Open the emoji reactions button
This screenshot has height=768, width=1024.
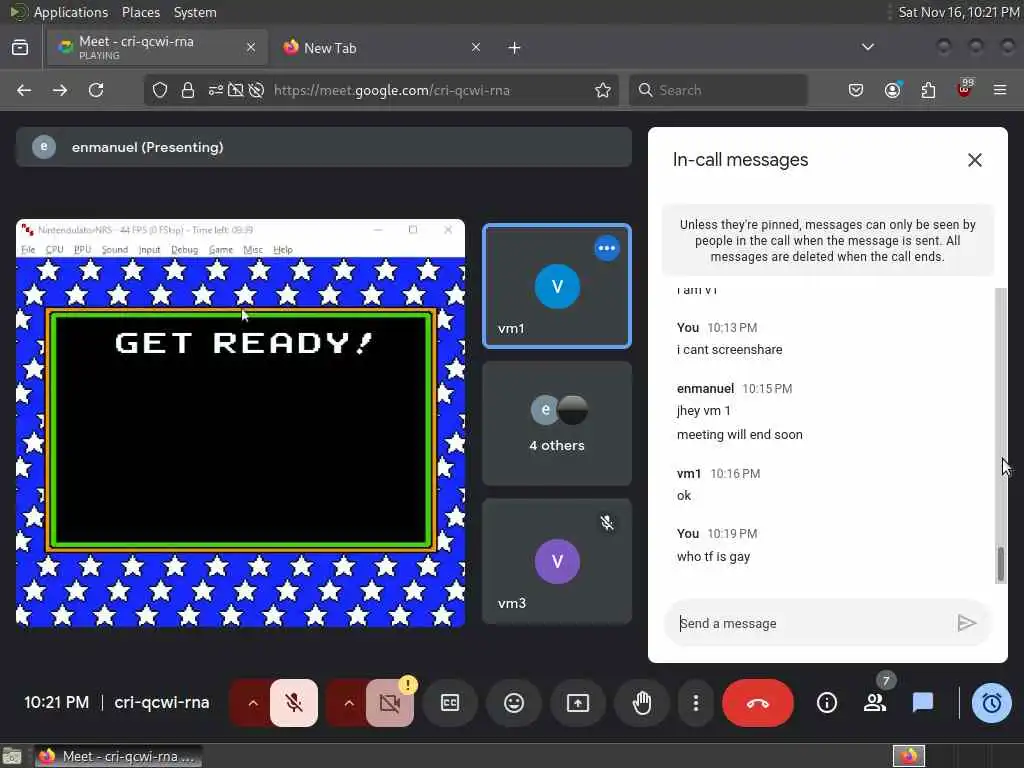tap(514, 703)
